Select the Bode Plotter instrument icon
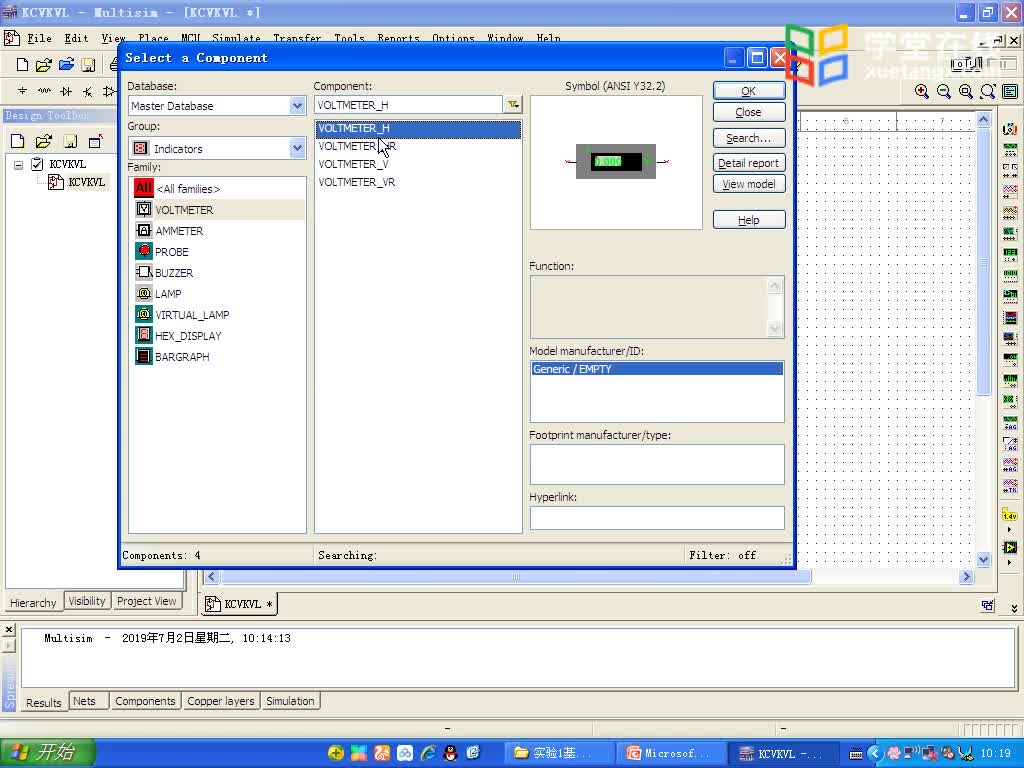Image resolution: width=1024 pixels, height=768 pixels. tap(1010, 234)
